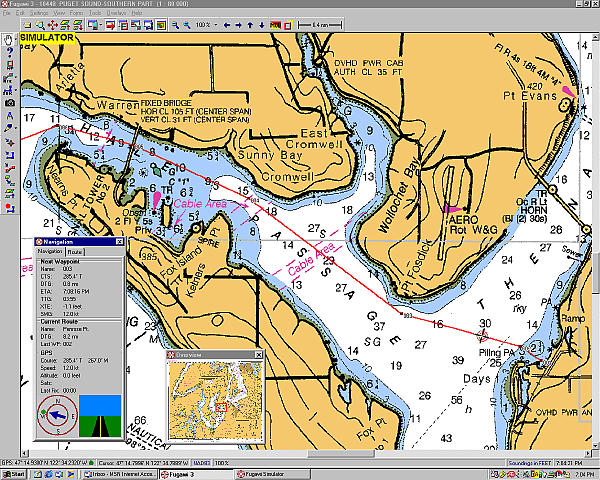The image size is (600, 480).
Task: Open the View menu
Action: 59,13
